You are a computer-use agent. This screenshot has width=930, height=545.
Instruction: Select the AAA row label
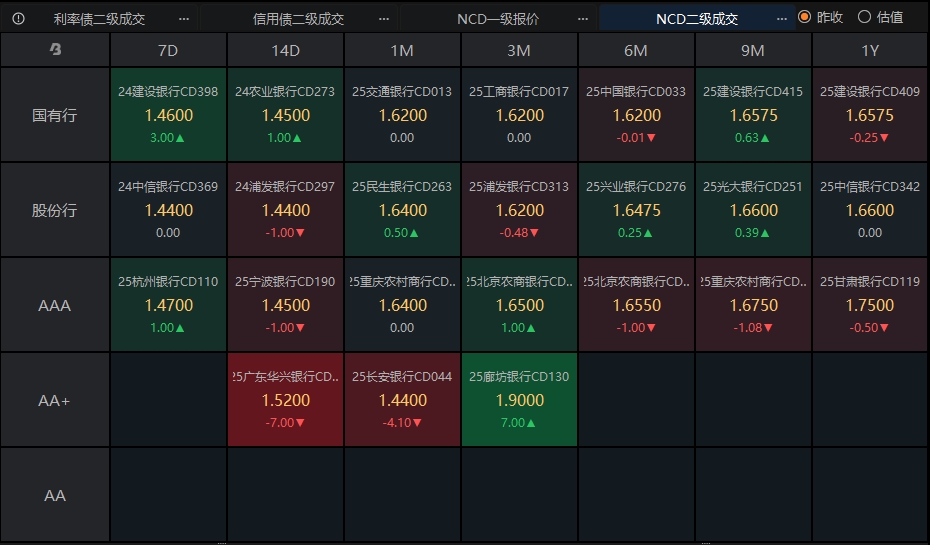(x=55, y=305)
